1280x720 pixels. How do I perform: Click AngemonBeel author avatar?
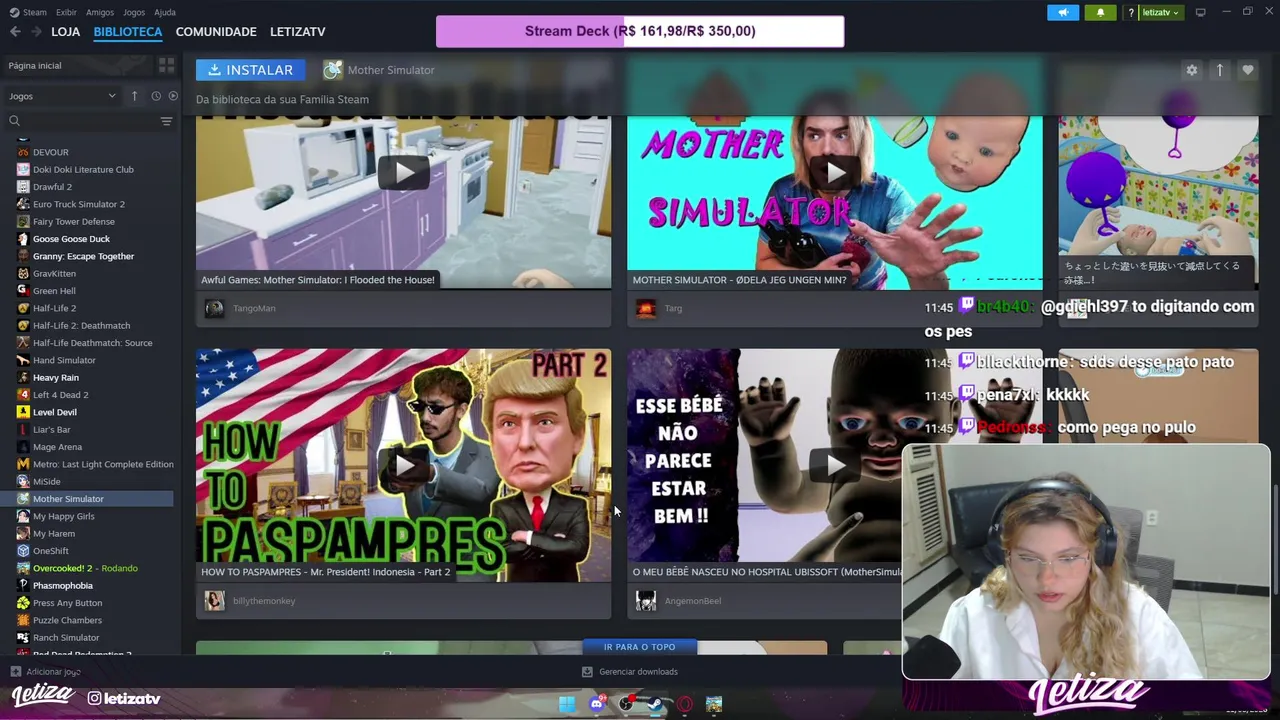pyautogui.click(x=646, y=600)
